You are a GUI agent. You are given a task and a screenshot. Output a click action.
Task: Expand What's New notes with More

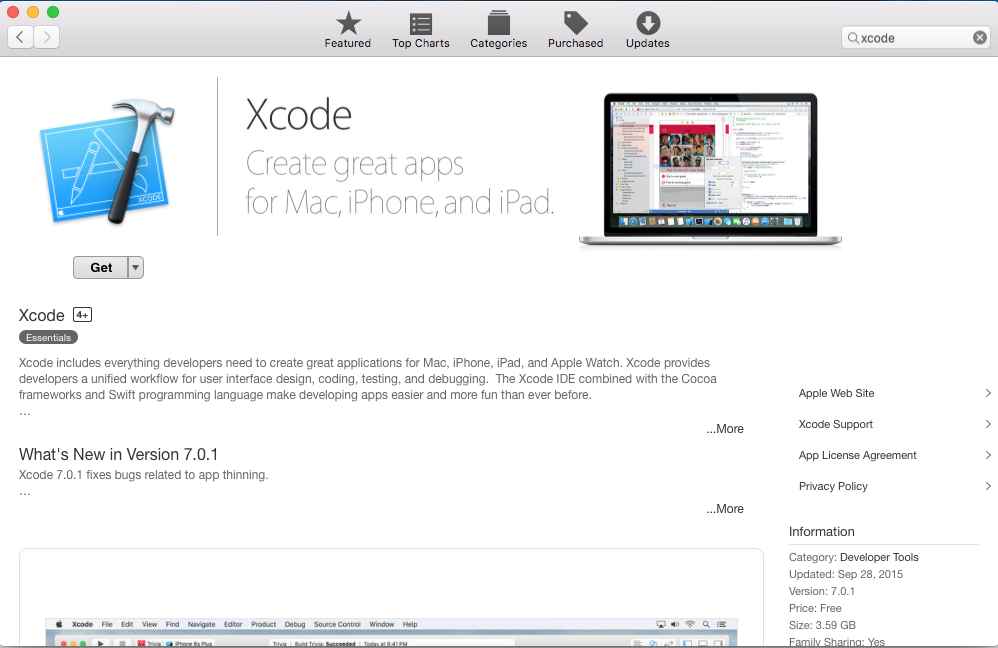coord(725,509)
